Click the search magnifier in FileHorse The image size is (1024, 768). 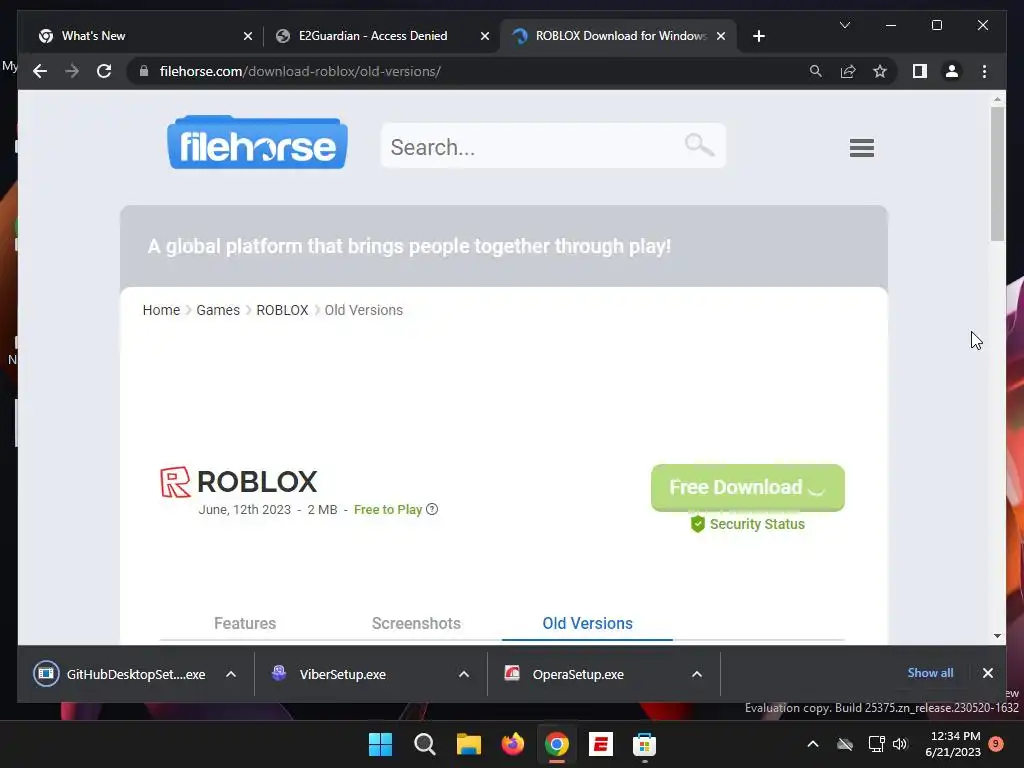pyautogui.click(x=699, y=144)
